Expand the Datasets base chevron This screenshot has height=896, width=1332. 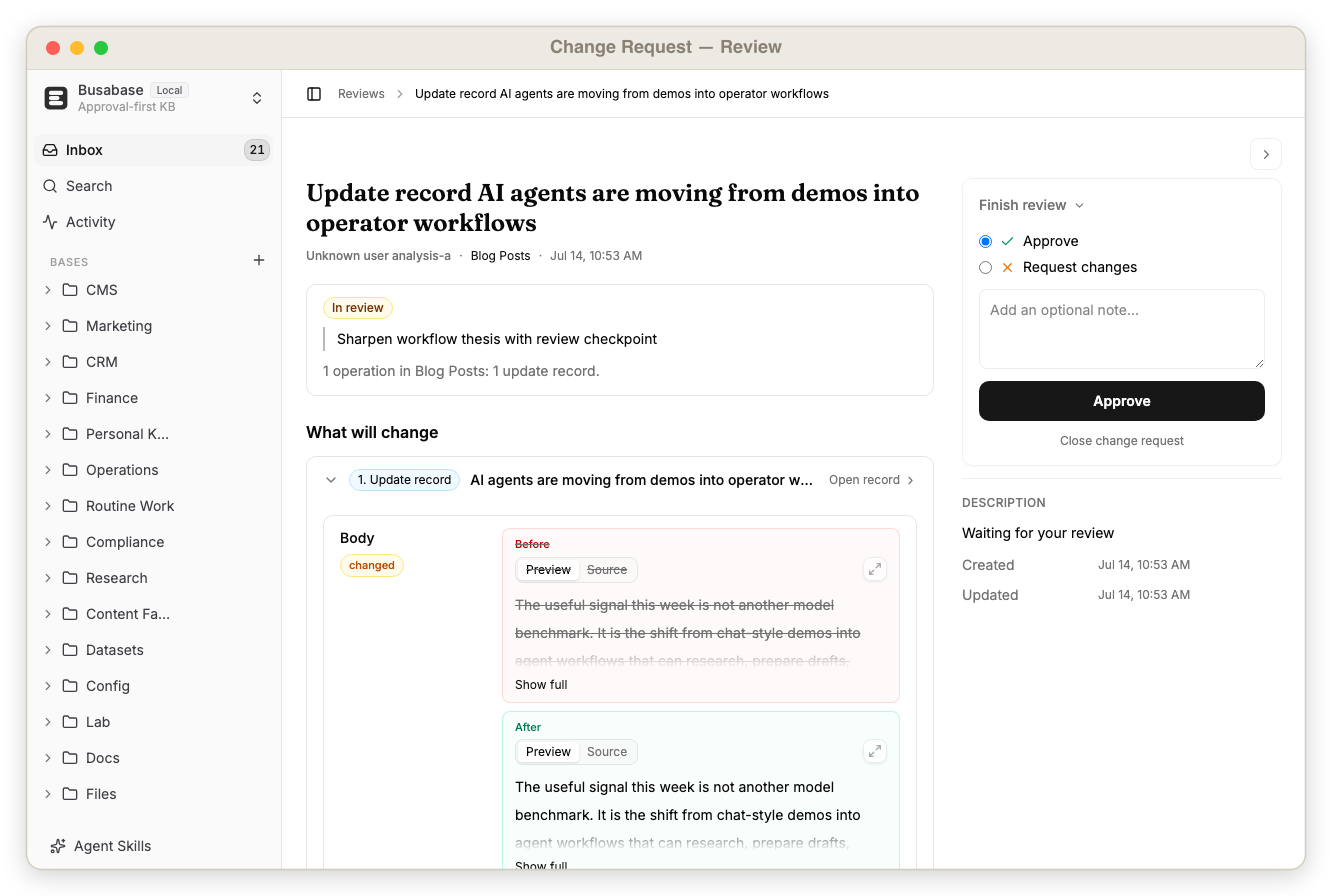pos(48,650)
